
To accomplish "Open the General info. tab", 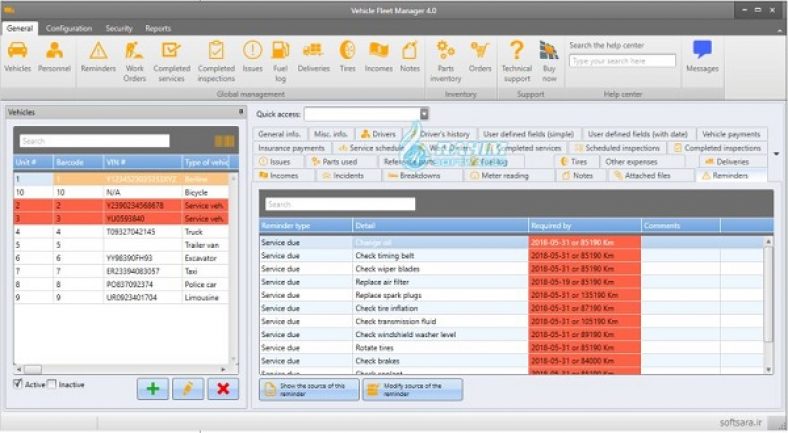I will 279,134.
